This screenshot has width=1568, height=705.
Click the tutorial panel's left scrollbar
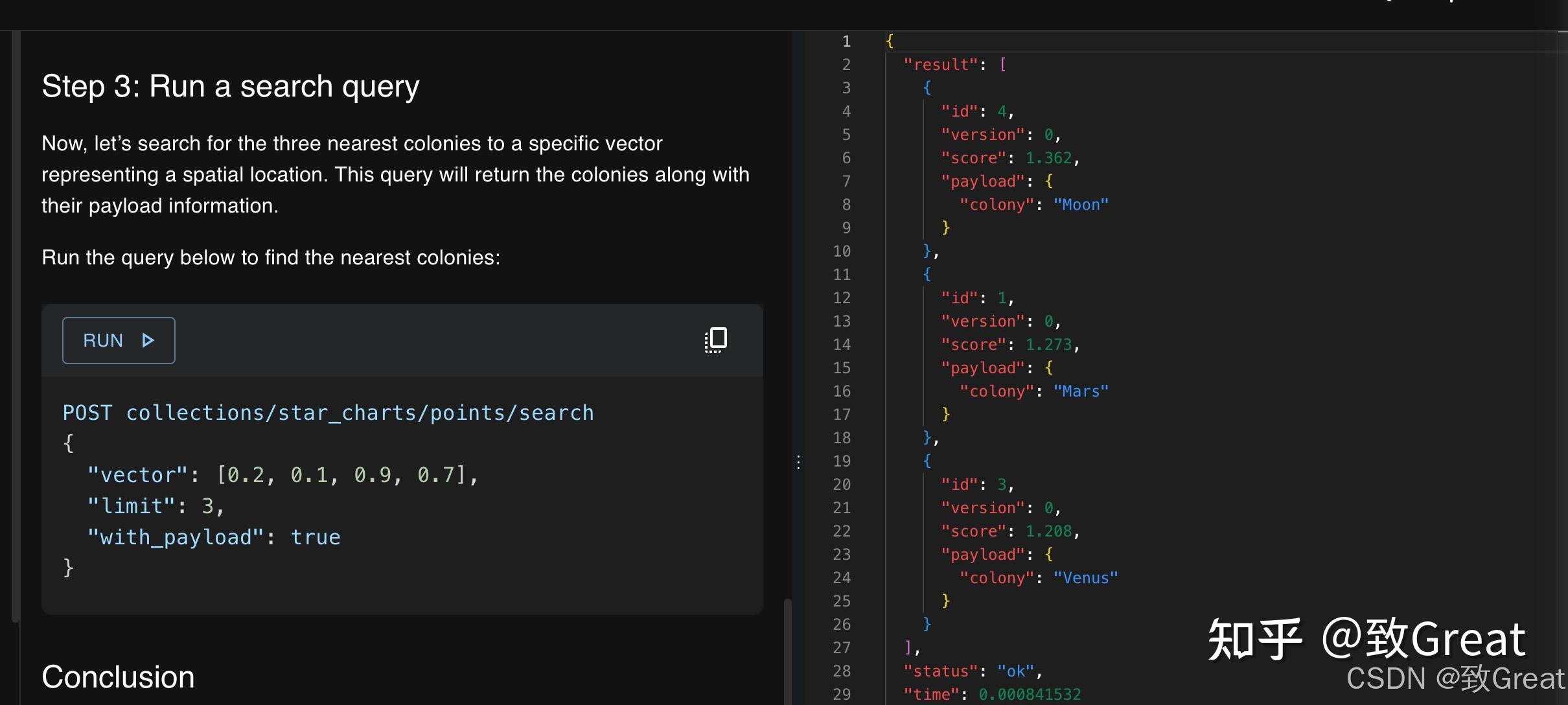pyautogui.click(x=16, y=324)
